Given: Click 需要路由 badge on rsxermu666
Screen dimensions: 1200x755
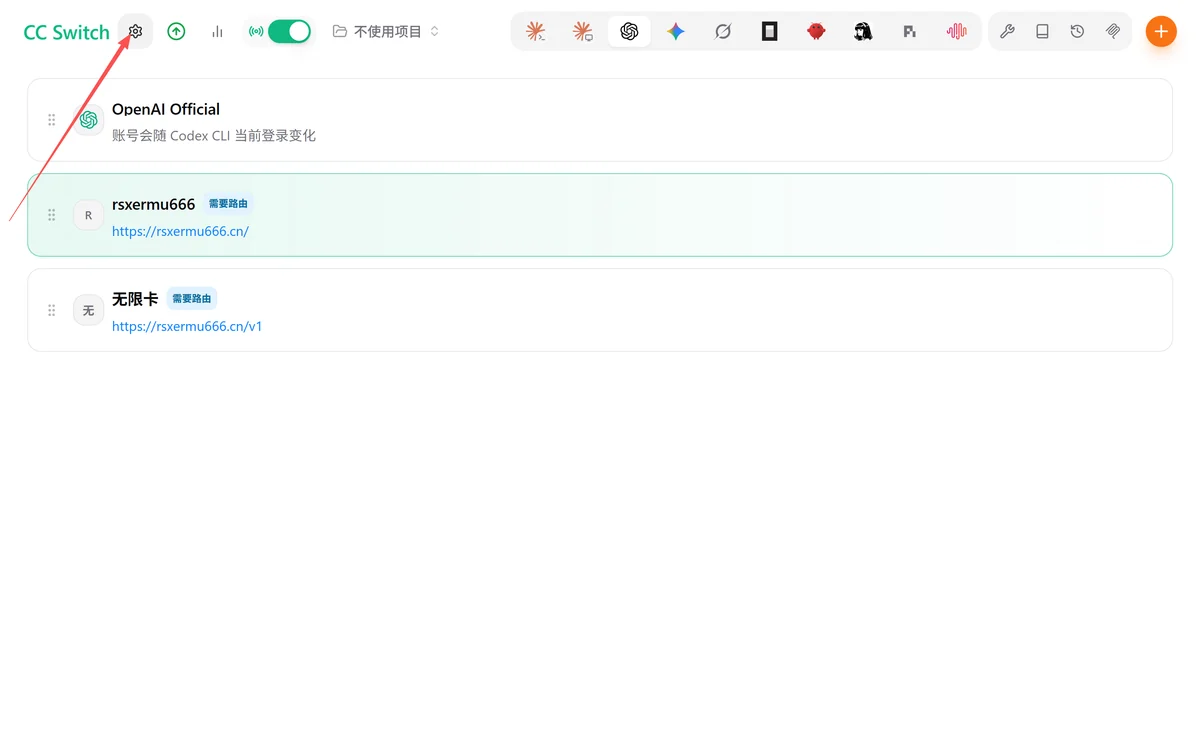Looking at the screenshot, I should click(228, 204).
